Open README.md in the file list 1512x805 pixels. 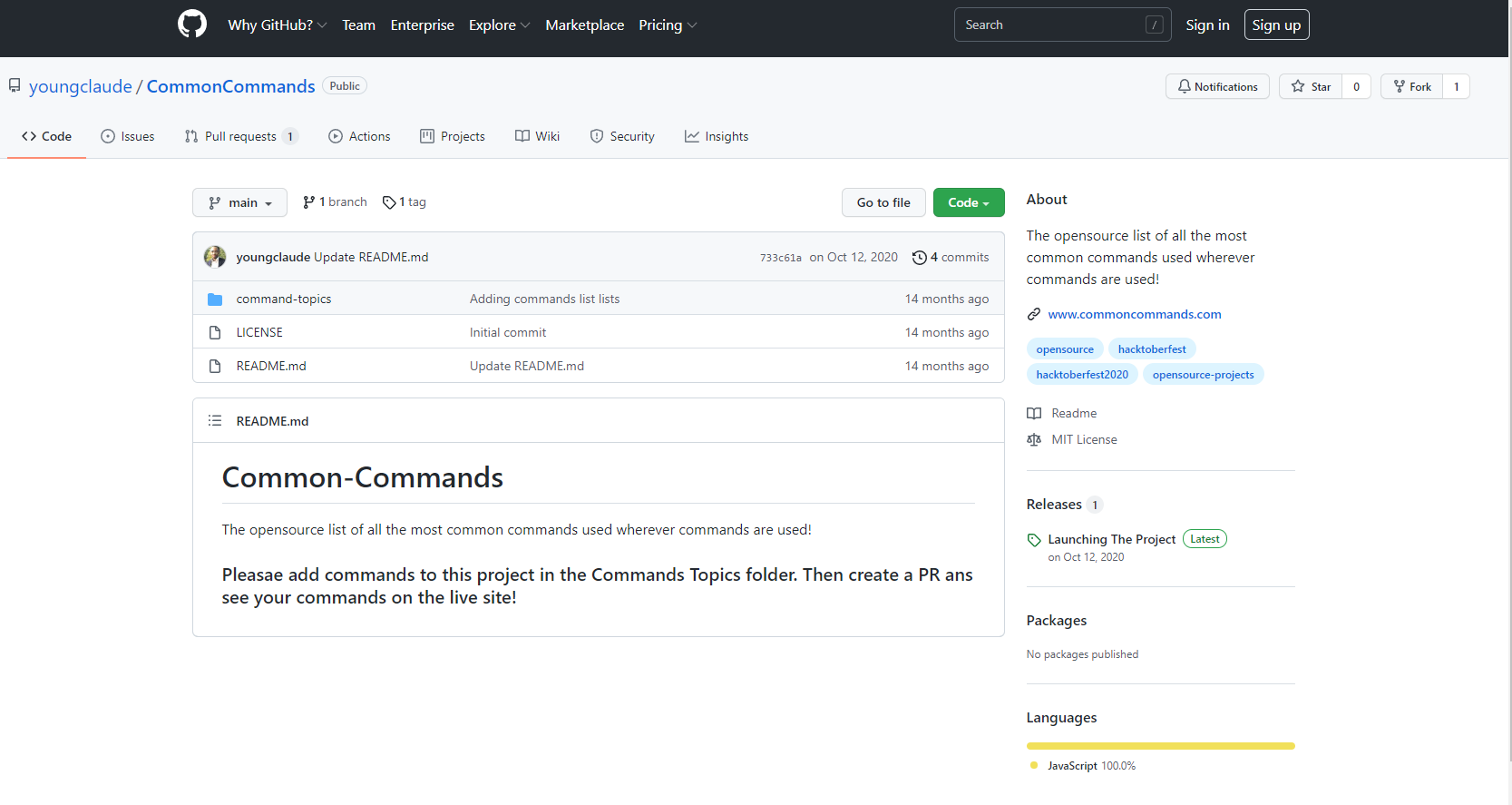271,366
